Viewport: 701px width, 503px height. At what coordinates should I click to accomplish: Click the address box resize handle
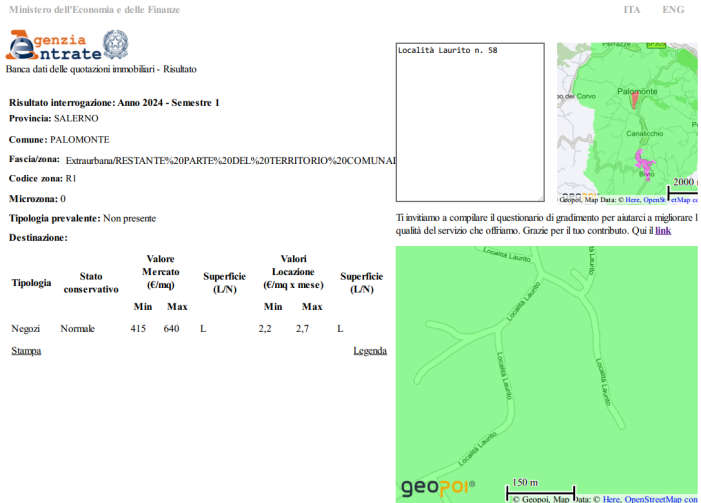pyautogui.click(x=540, y=198)
